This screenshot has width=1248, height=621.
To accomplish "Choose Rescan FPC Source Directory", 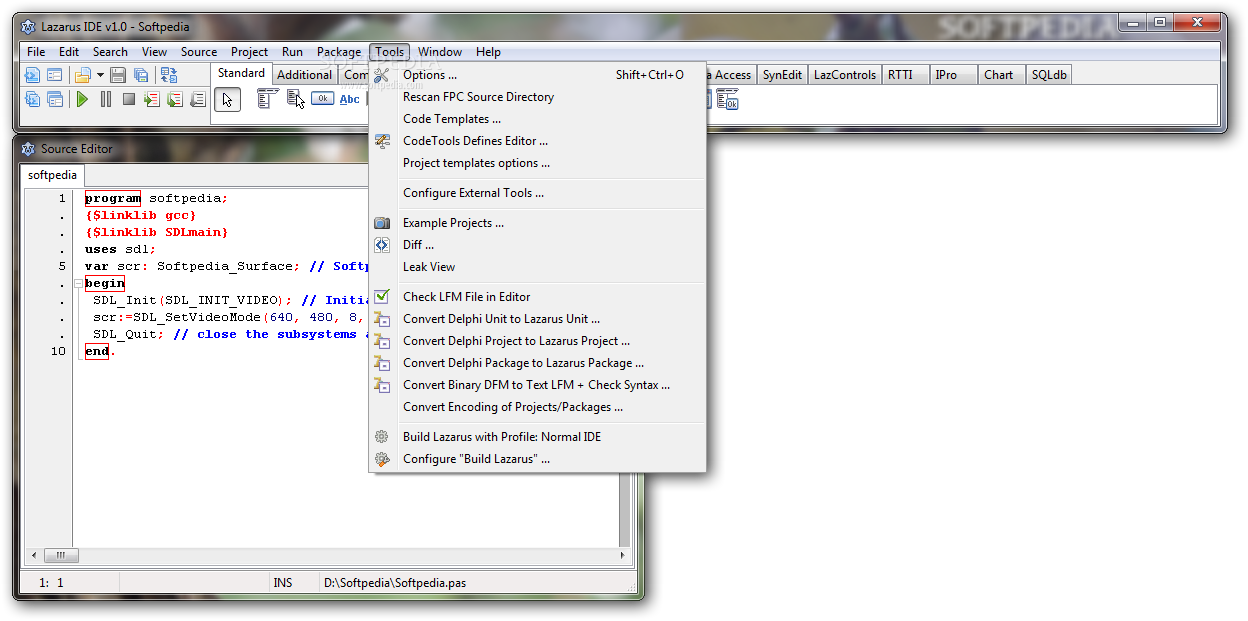I will coord(538,97).
